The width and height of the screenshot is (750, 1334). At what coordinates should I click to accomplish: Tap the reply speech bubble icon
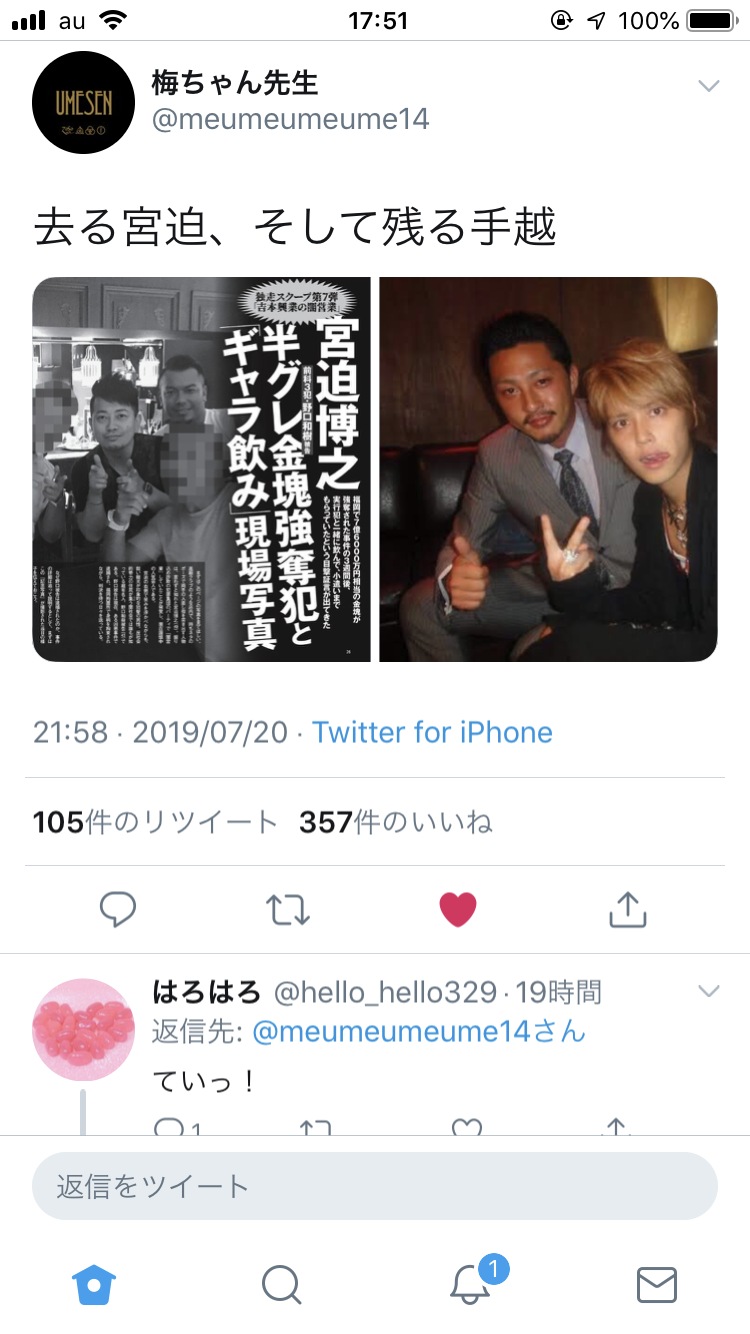[118, 909]
